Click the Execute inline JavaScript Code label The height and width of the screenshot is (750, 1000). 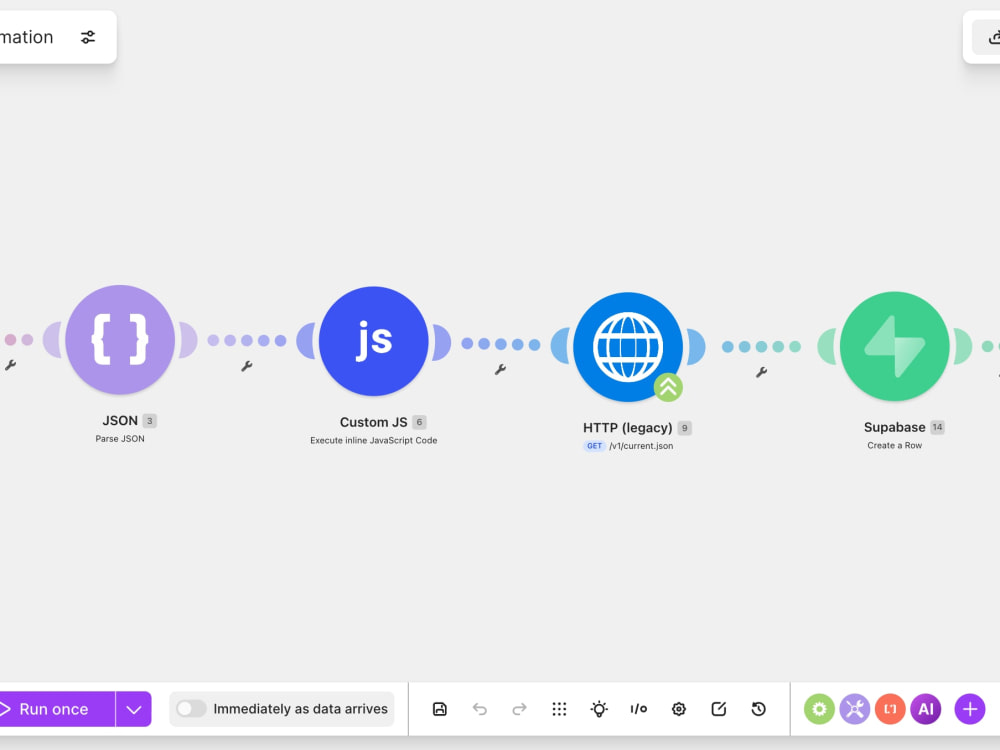pos(374,440)
